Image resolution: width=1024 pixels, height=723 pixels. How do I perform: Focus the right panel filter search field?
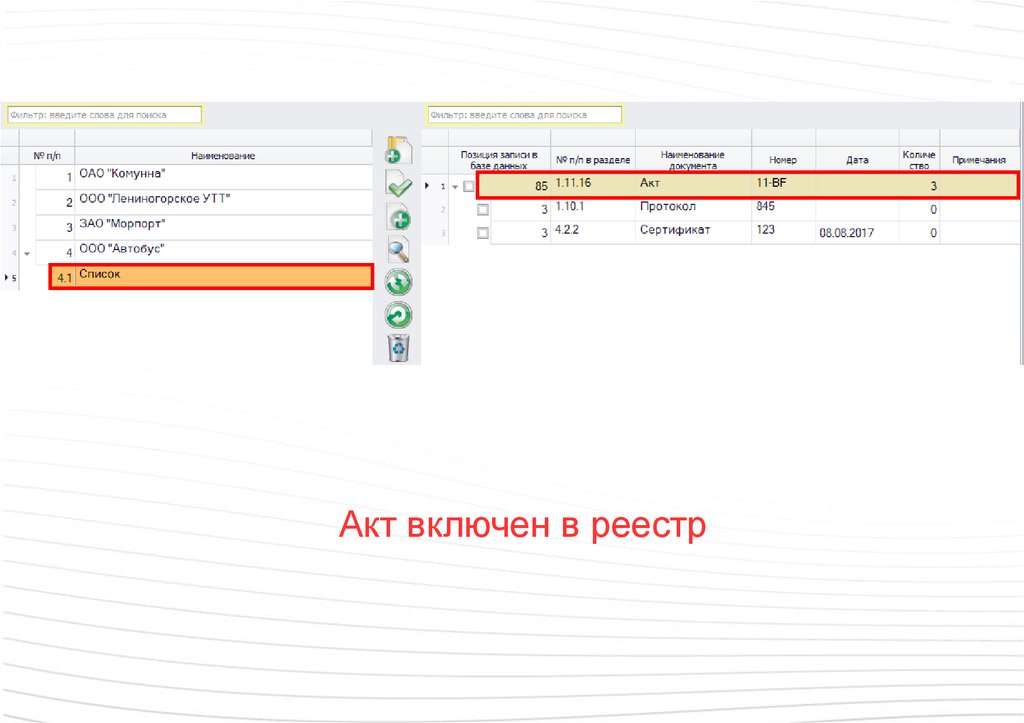pyautogui.click(x=525, y=115)
